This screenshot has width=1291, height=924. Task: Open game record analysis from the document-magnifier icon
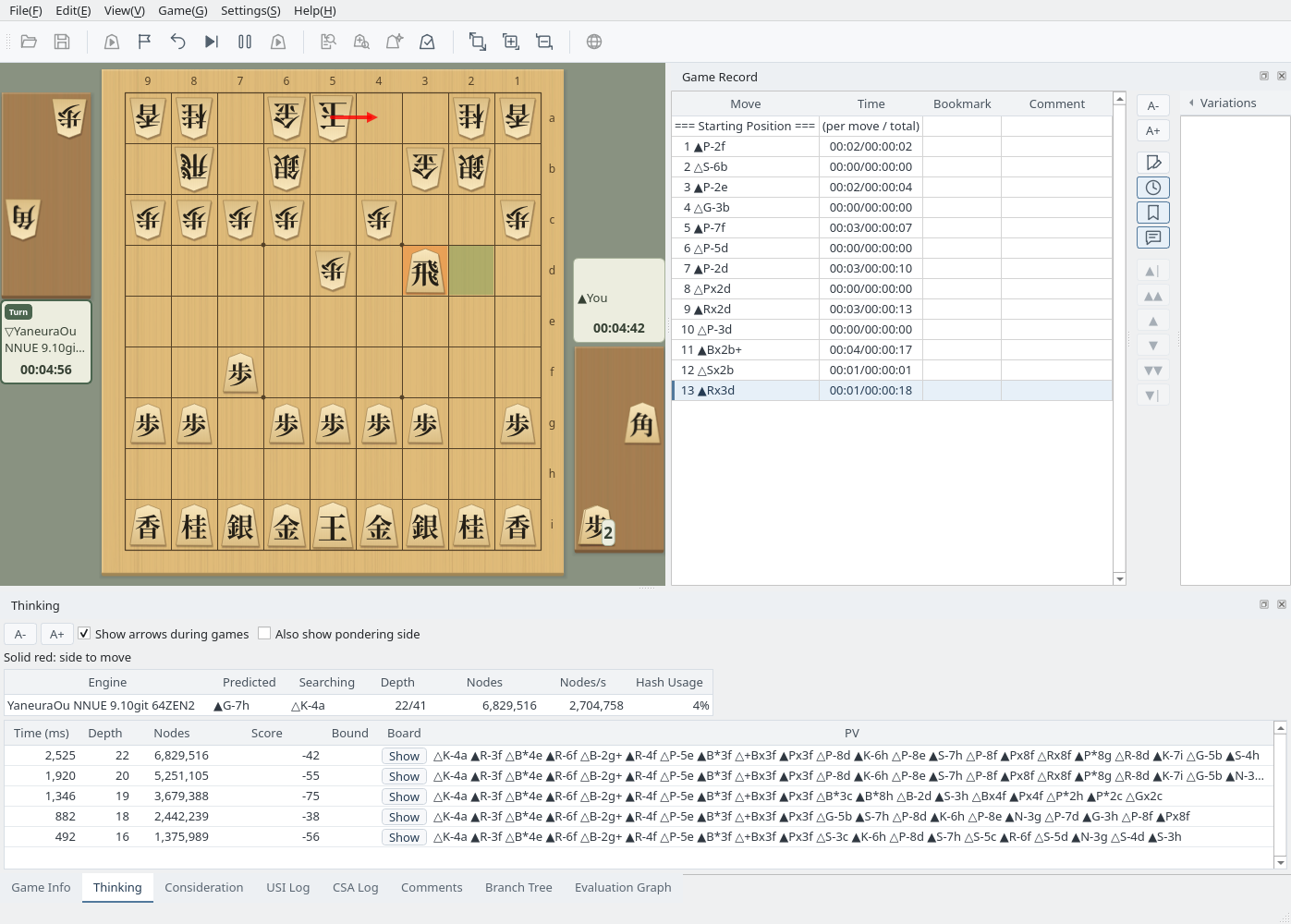328,42
